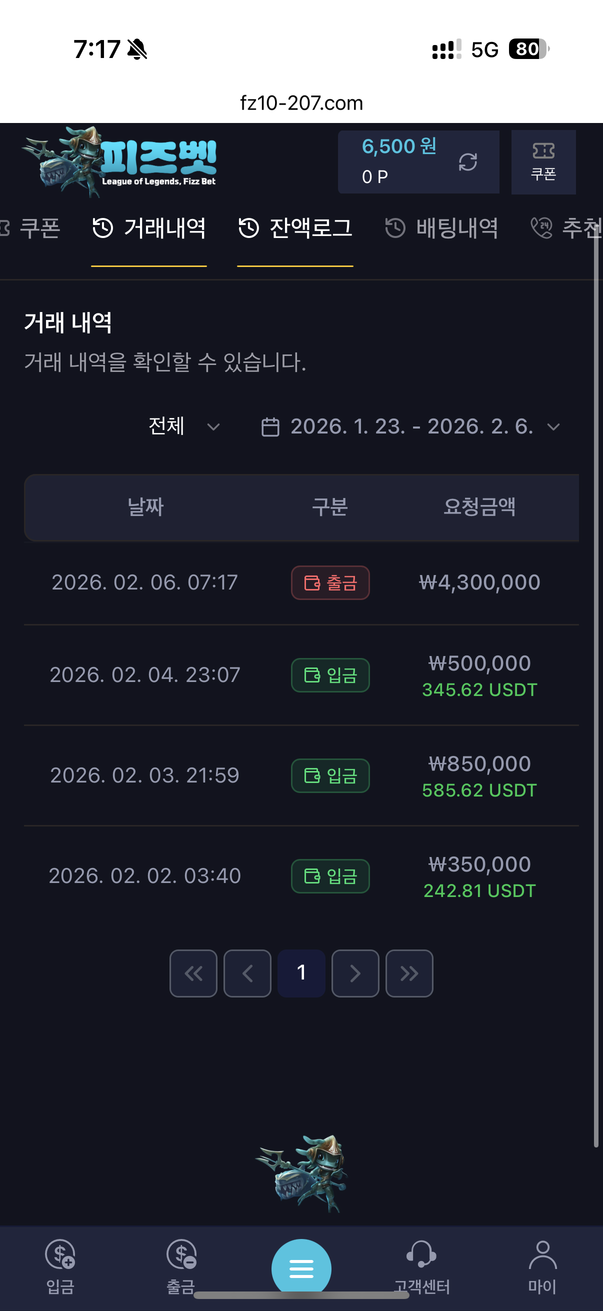Open 출금 withdrawal in bottom bar
This screenshot has width=603, height=1311.
coord(181,1266)
